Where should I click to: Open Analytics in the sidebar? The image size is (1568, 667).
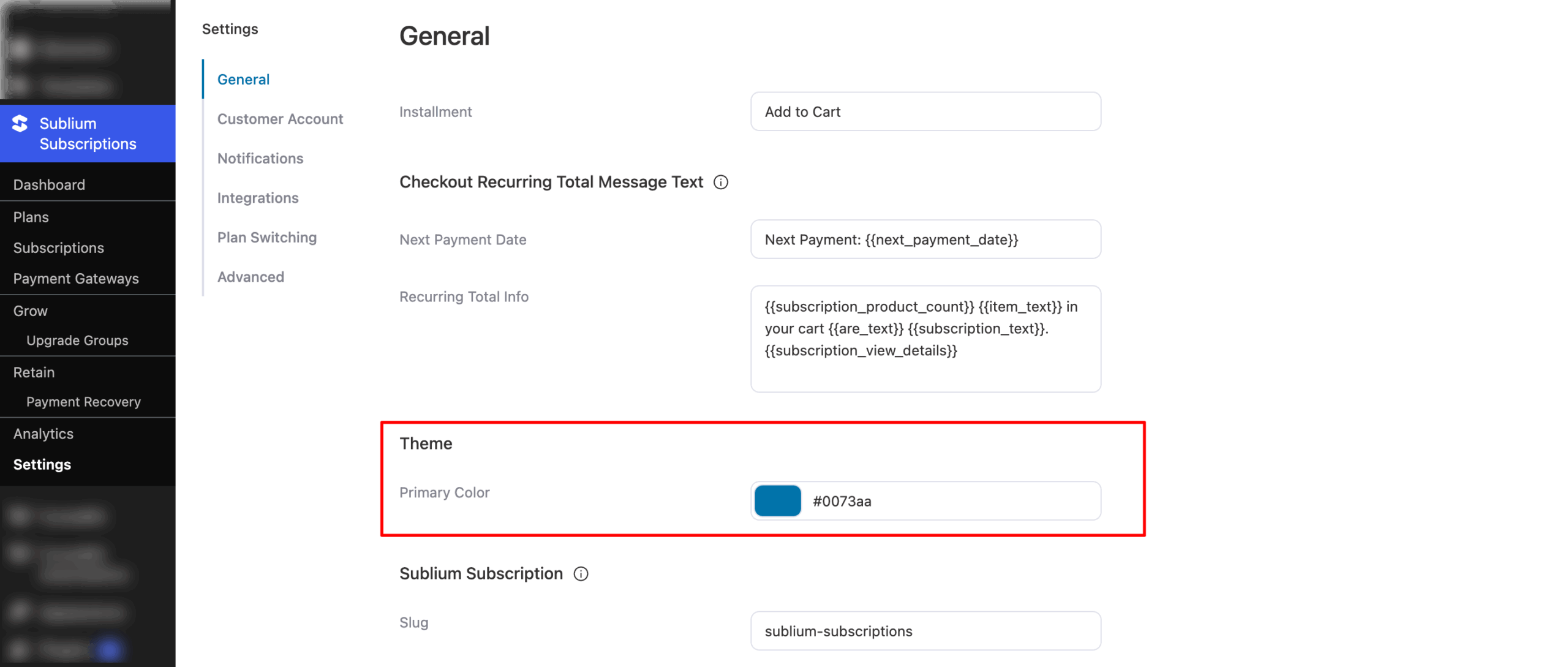[x=43, y=434]
